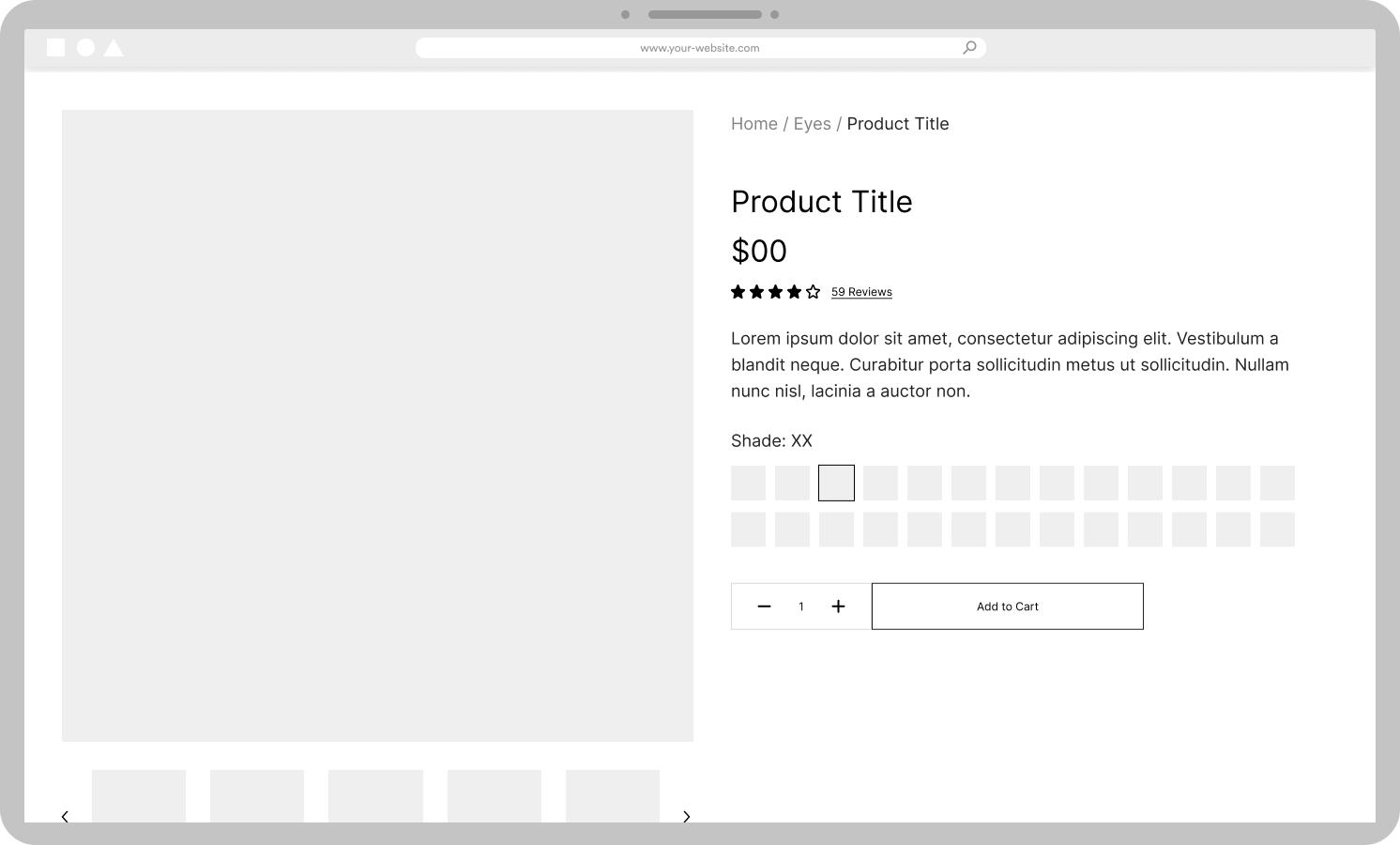Show previous thumbnails with left chevron
1400x845 pixels.
(x=65, y=816)
